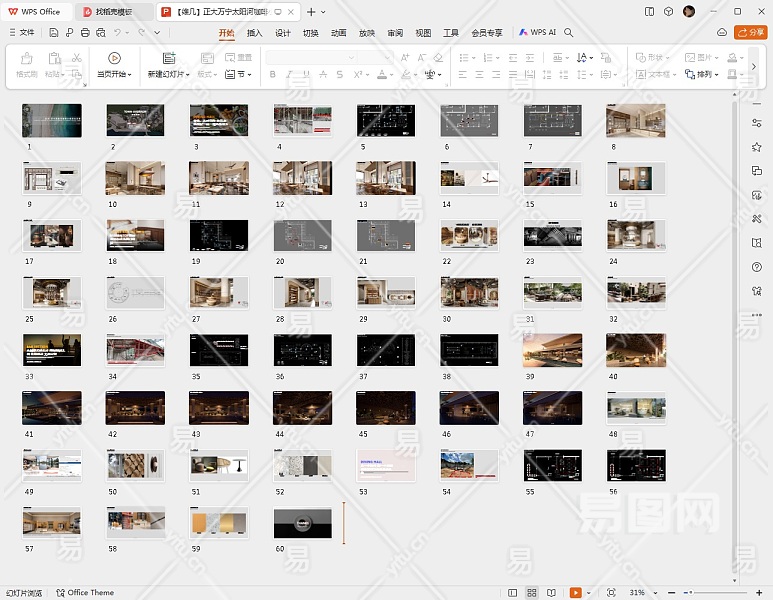Image resolution: width=773 pixels, height=600 pixels.
Task: Click the orange 分享 share button
Action: 749,32
